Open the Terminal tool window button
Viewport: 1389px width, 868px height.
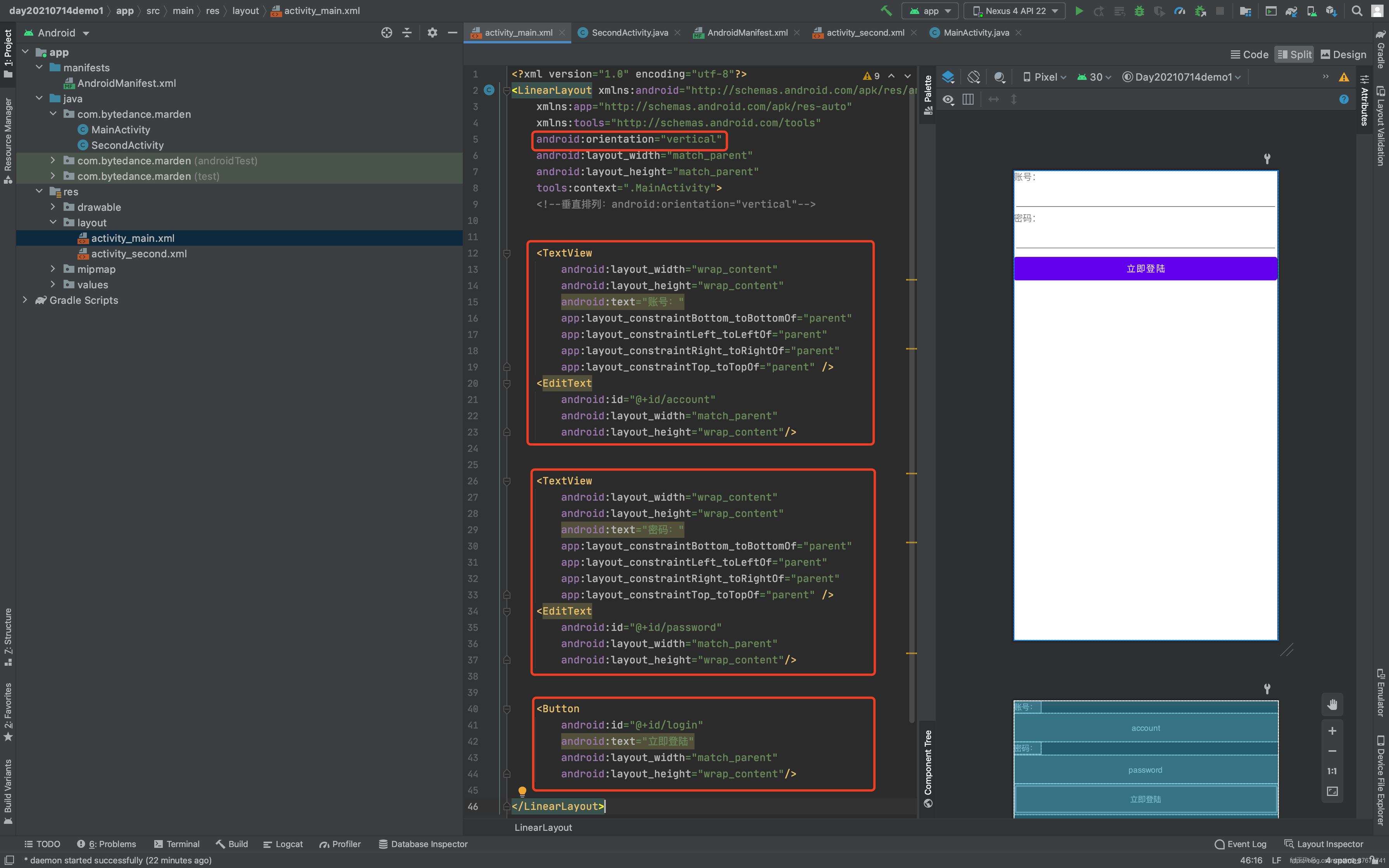[x=177, y=844]
